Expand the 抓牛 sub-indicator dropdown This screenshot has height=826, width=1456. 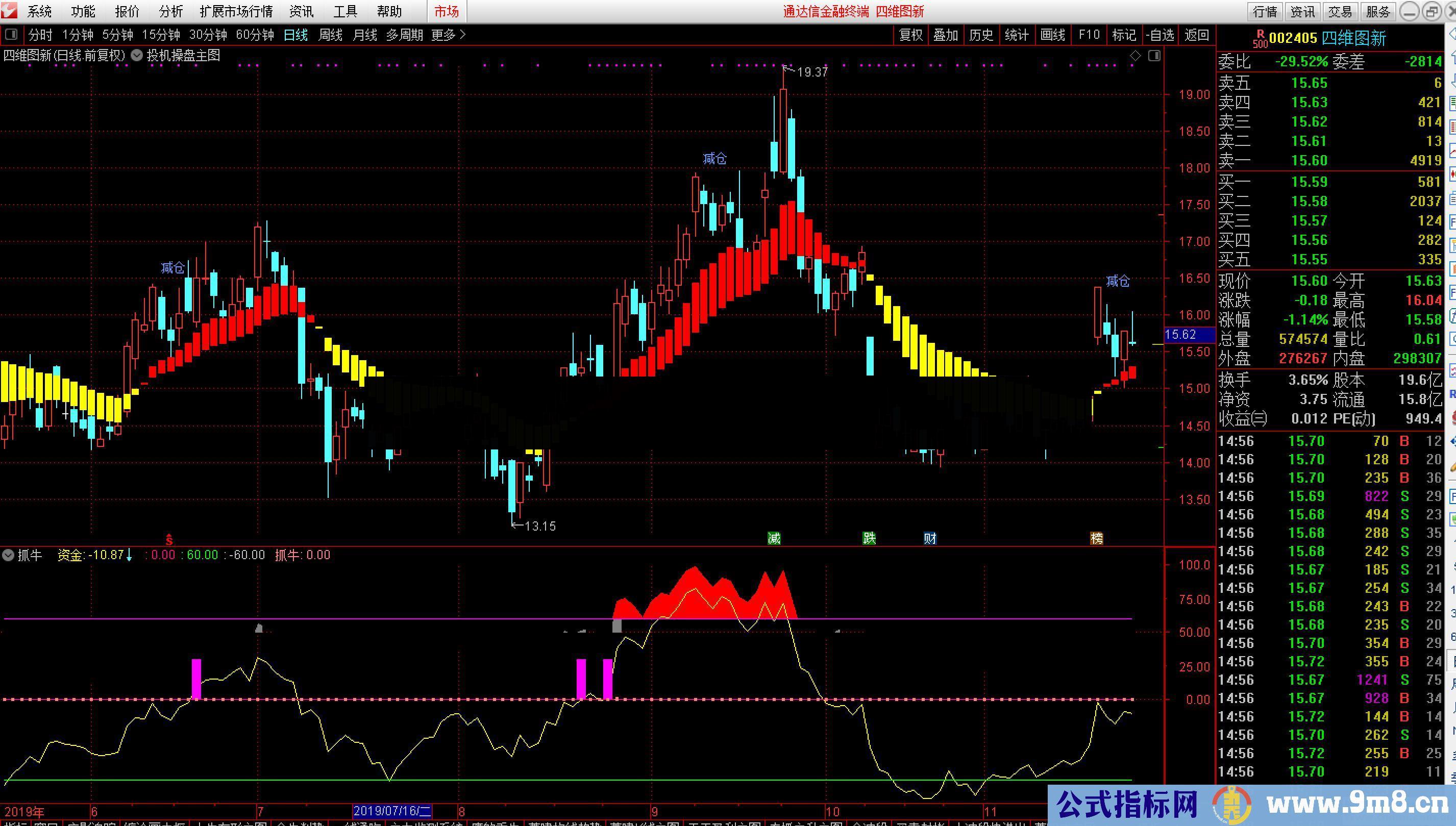click(x=8, y=555)
